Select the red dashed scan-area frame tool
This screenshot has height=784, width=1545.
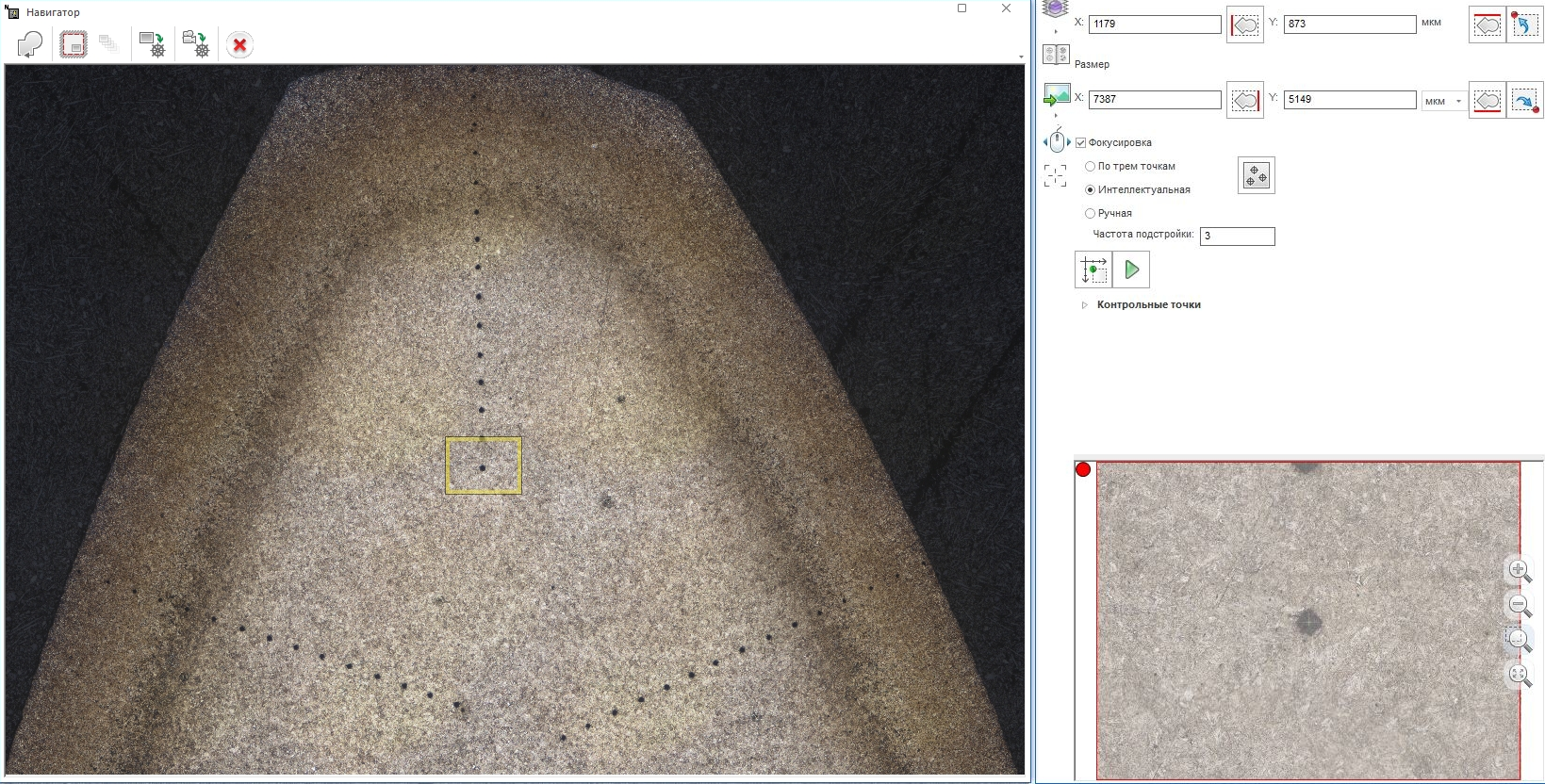coord(74,44)
